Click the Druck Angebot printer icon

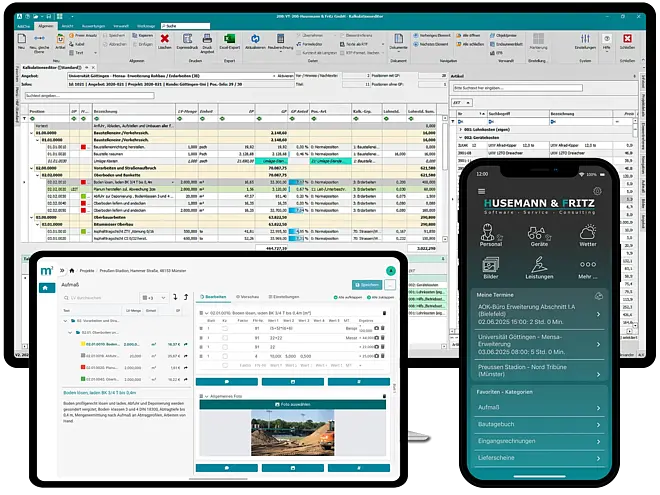[x=207, y=39]
